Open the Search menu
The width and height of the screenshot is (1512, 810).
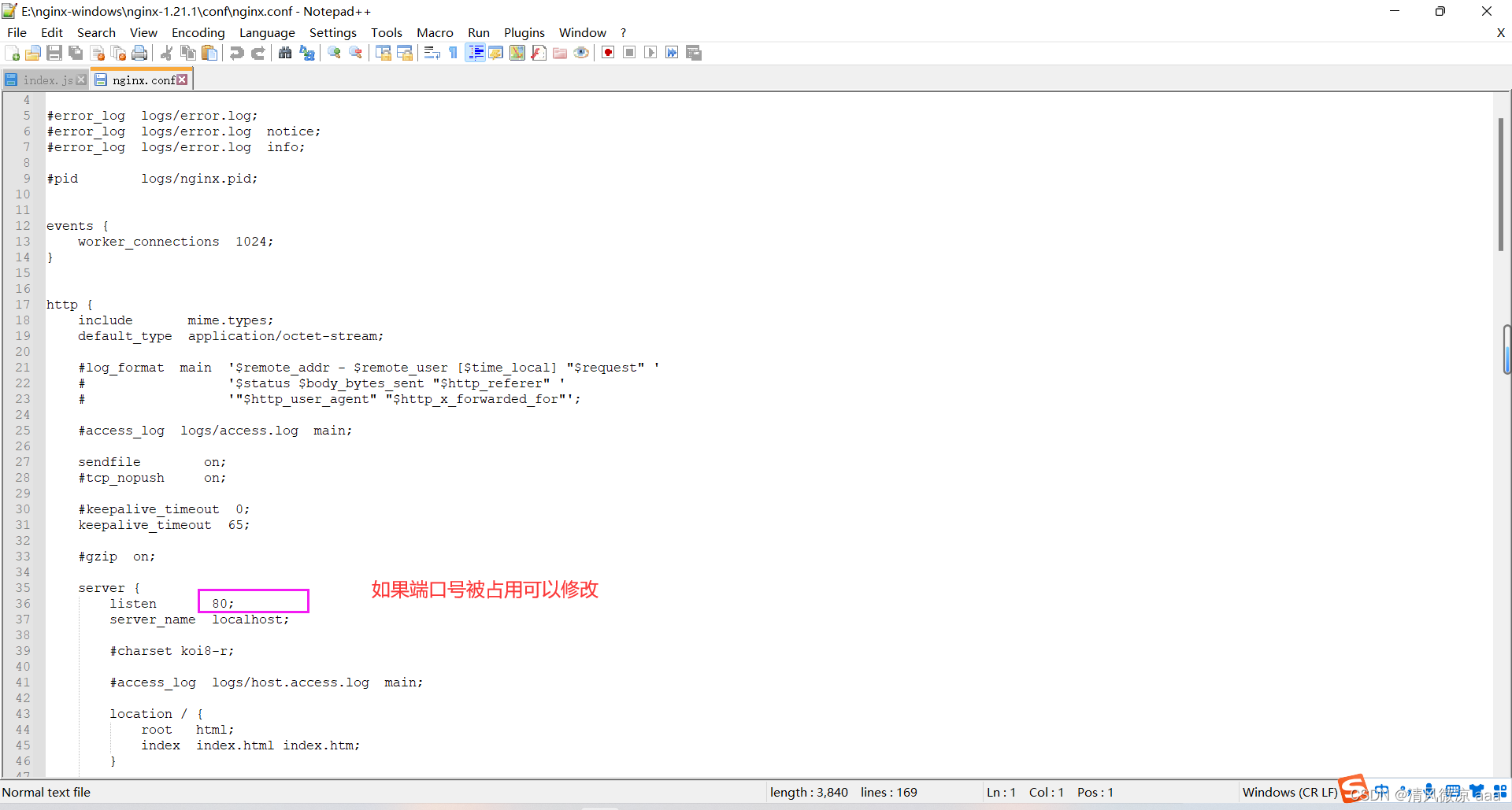coord(96,32)
